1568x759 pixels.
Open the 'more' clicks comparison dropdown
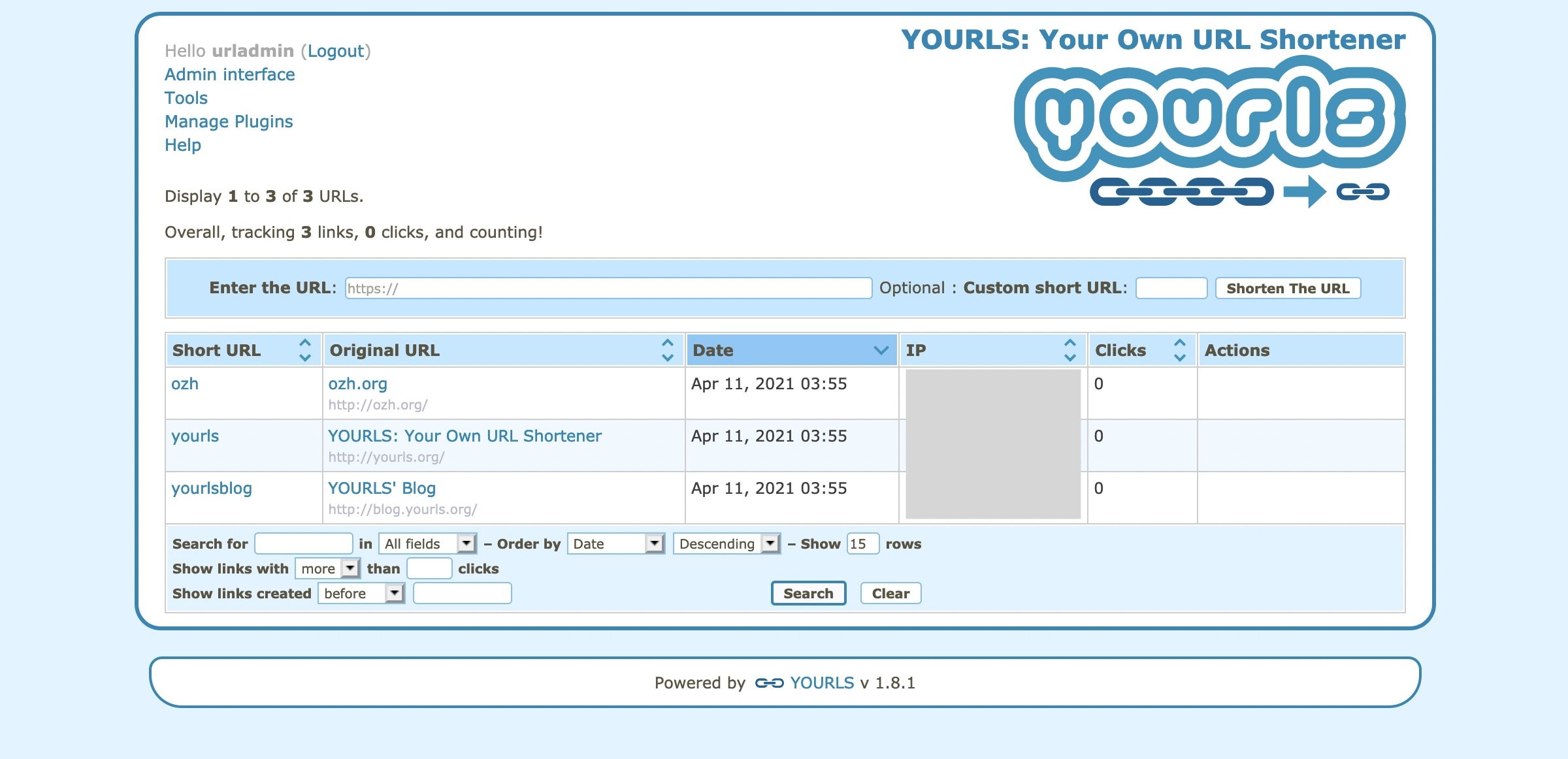pos(327,568)
